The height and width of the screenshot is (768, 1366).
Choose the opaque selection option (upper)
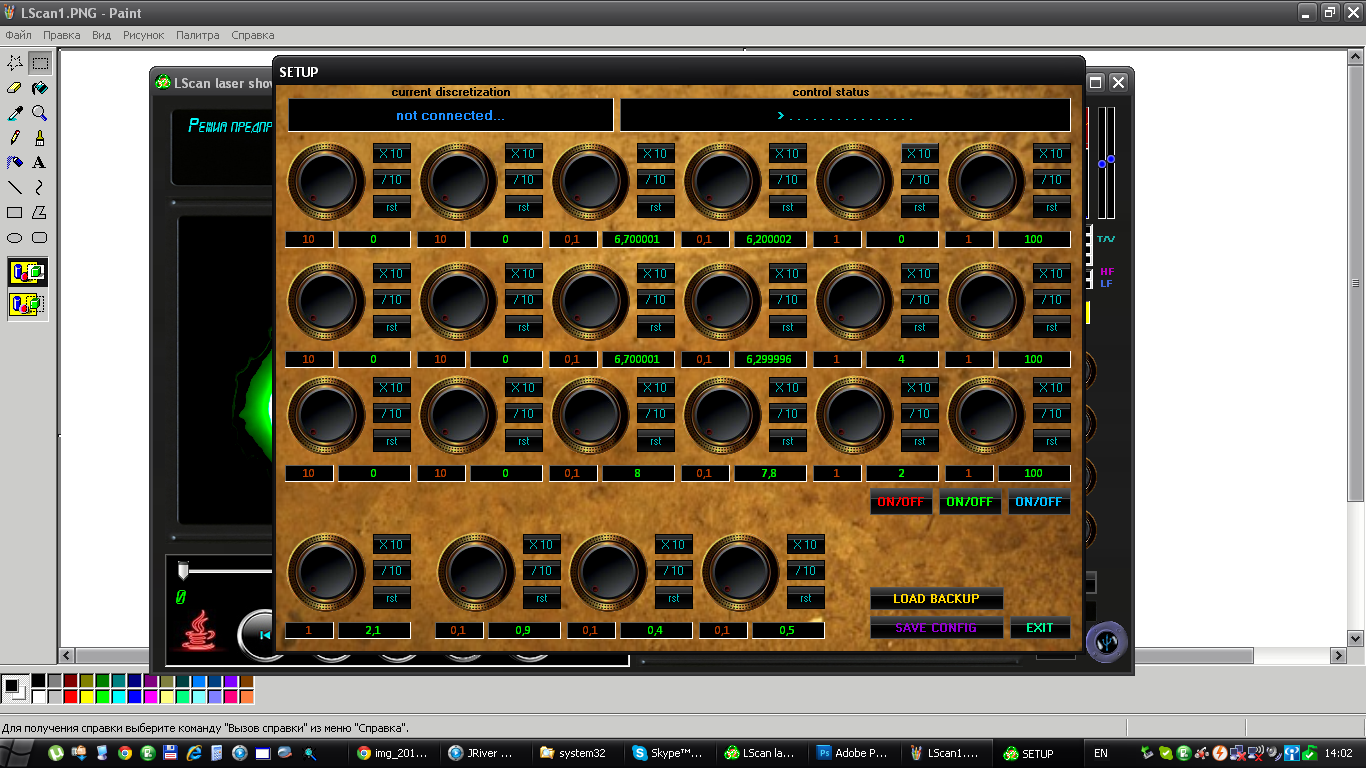28,272
